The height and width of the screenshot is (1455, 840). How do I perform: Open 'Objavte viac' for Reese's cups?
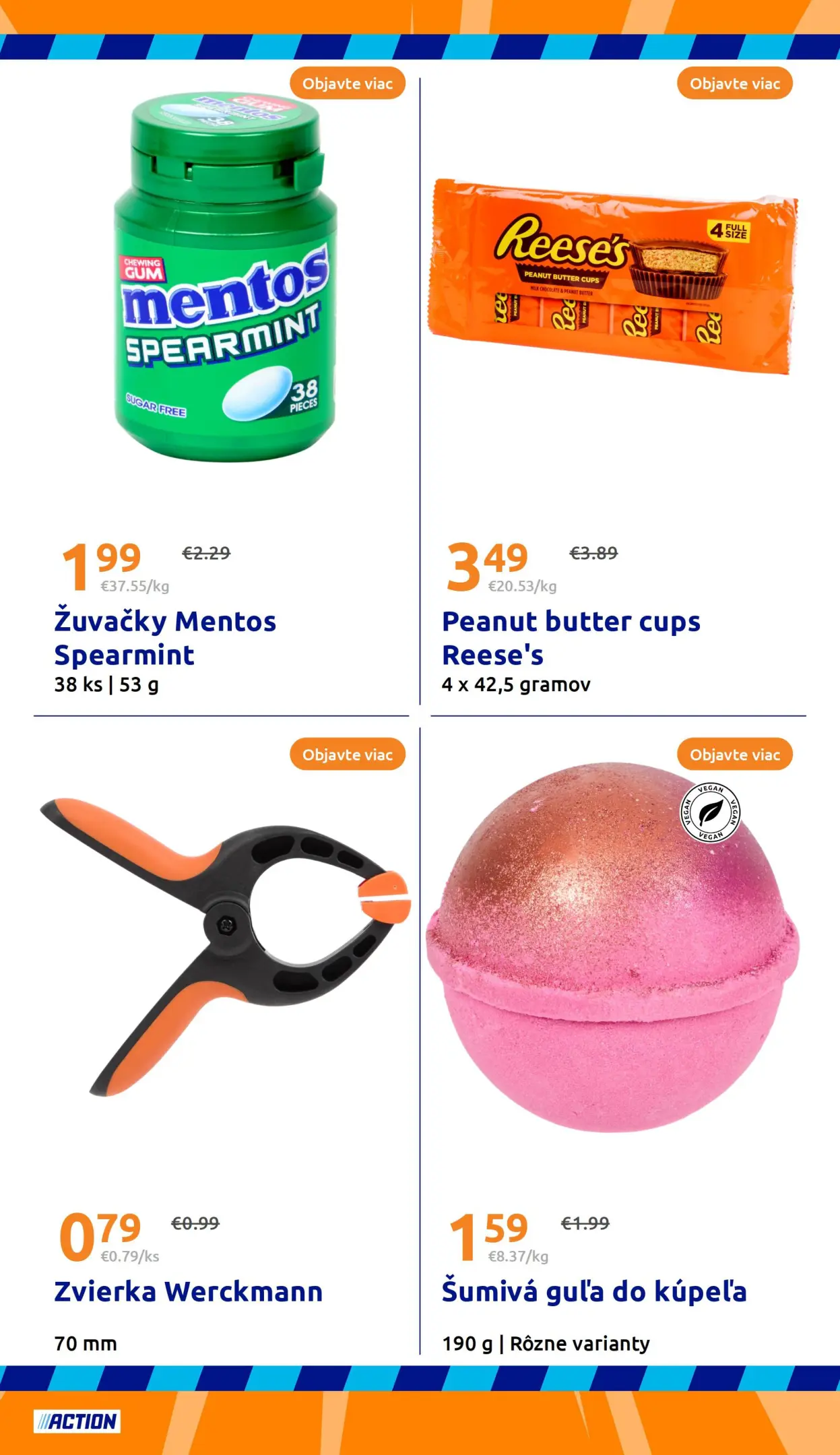coord(735,84)
